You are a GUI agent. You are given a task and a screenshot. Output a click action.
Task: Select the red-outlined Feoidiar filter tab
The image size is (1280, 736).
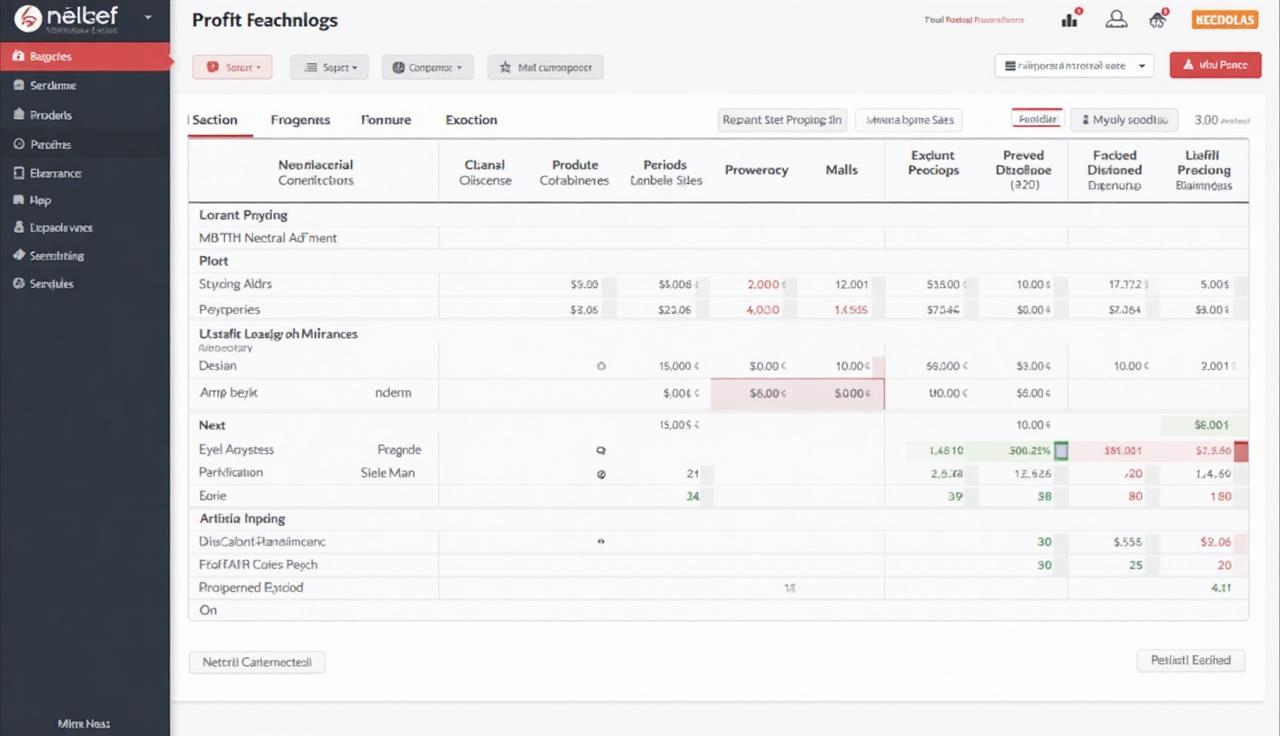click(x=1038, y=119)
